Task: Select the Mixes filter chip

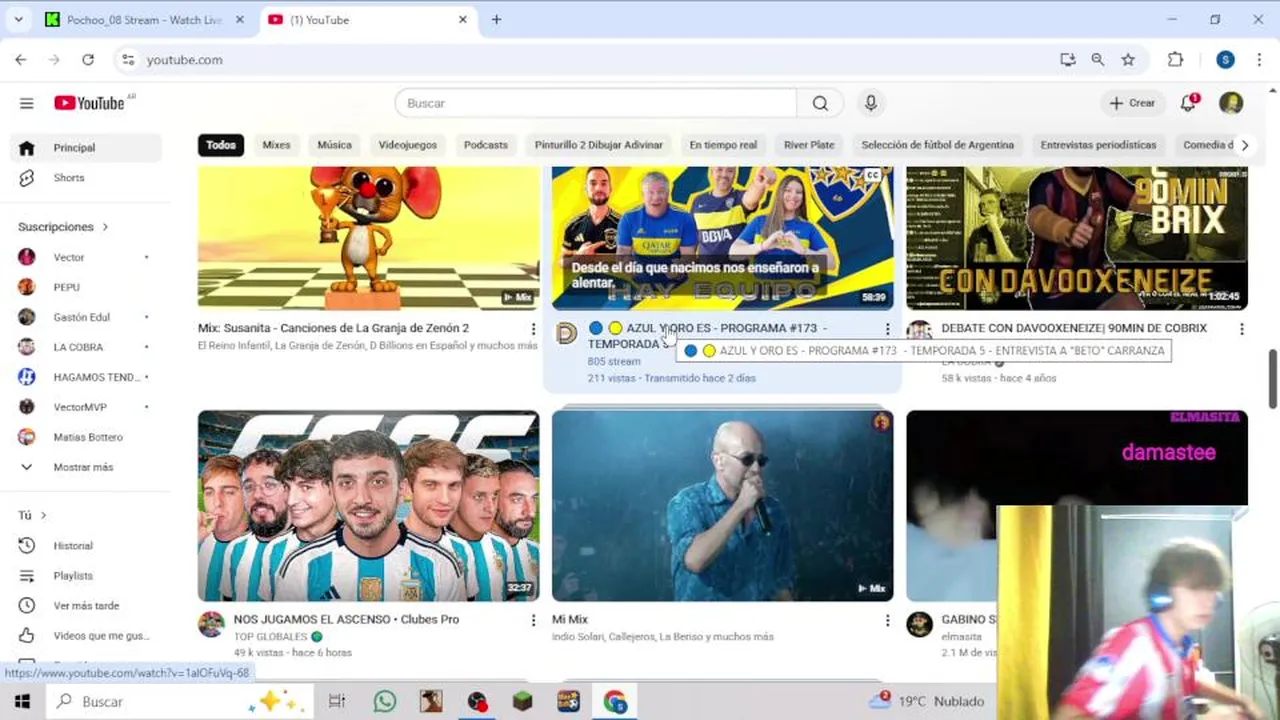Action: 276,145
